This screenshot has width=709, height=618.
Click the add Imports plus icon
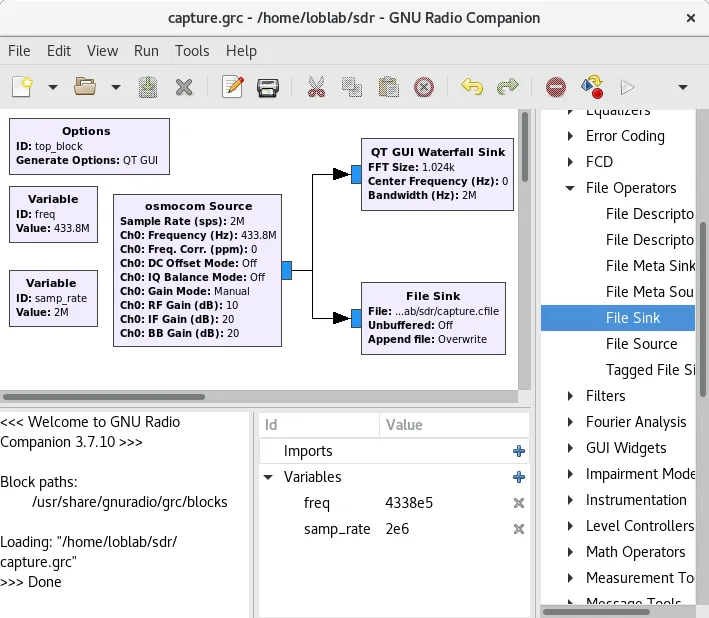(x=519, y=451)
